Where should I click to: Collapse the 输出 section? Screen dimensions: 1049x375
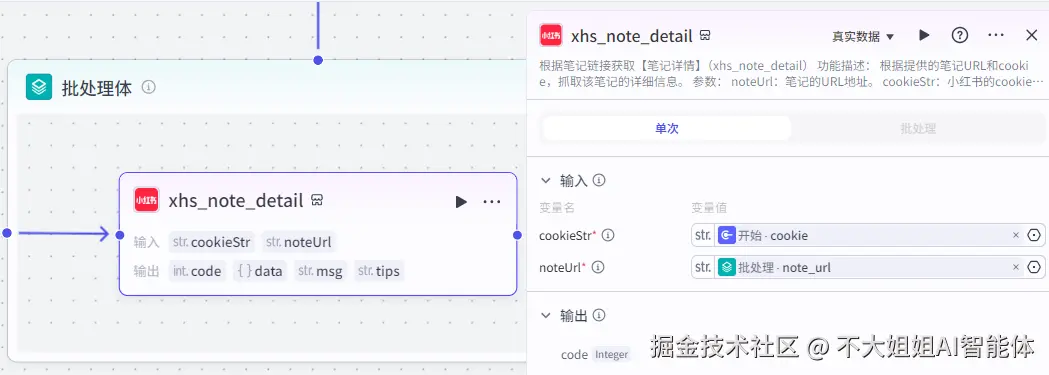(x=547, y=315)
